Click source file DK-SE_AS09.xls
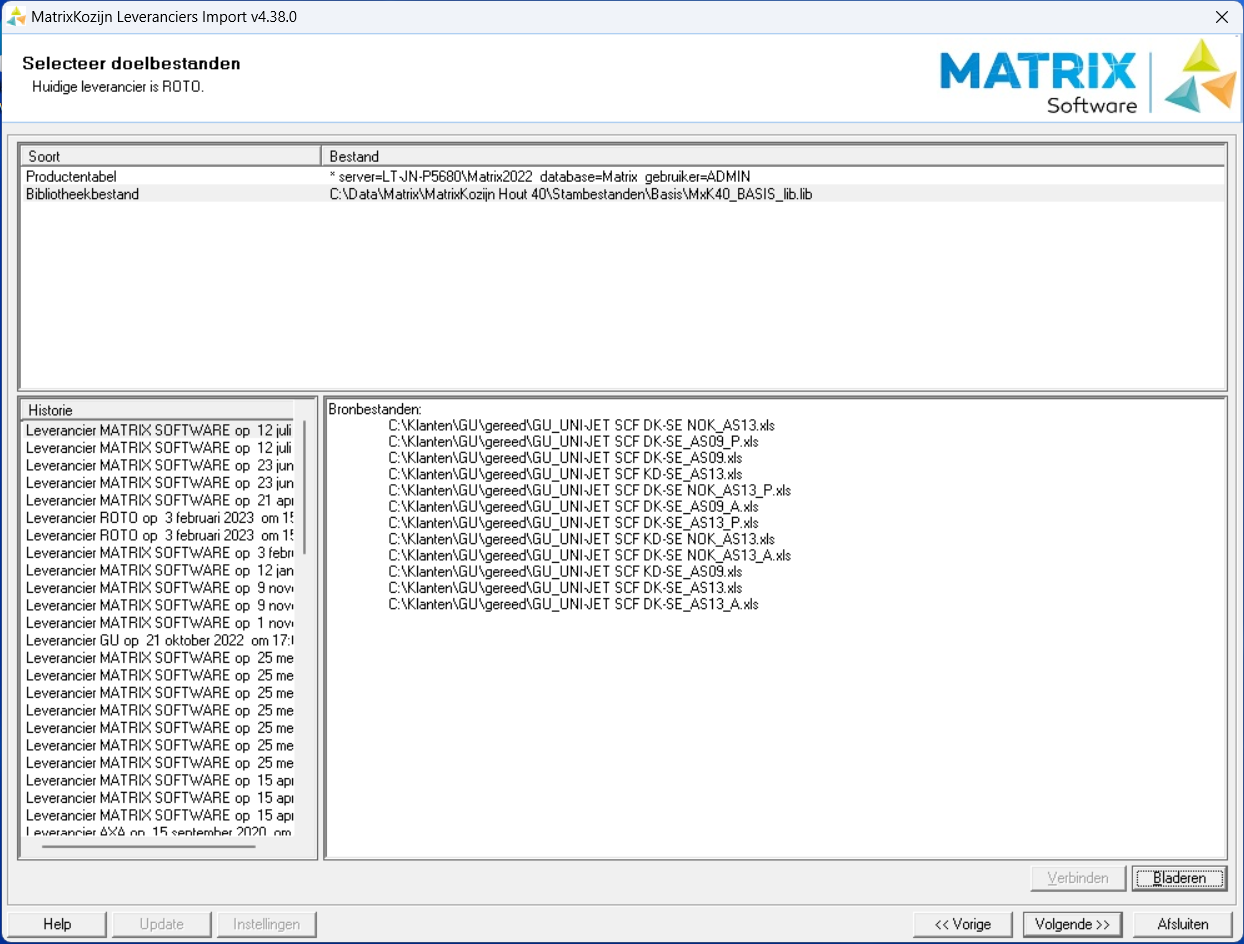The height and width of the screenshot is (944, 1244). click(x=565, y=457)
